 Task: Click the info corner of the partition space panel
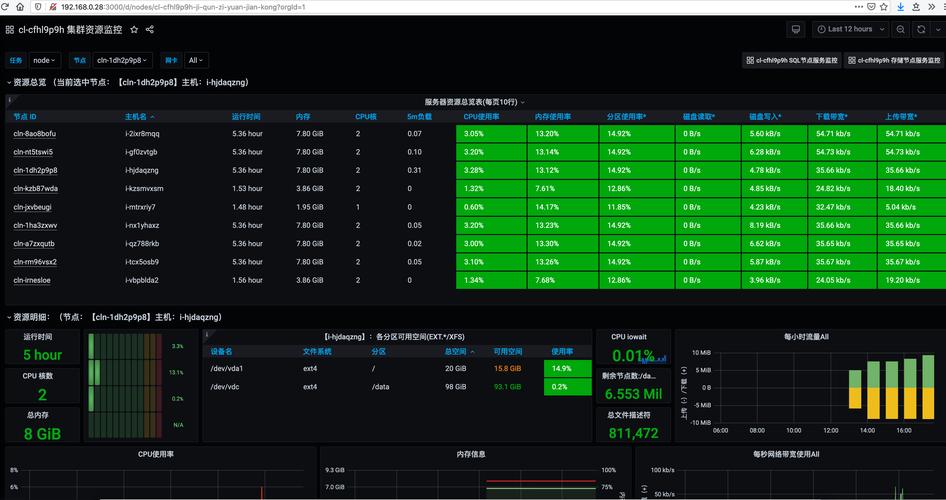[207, 334]
